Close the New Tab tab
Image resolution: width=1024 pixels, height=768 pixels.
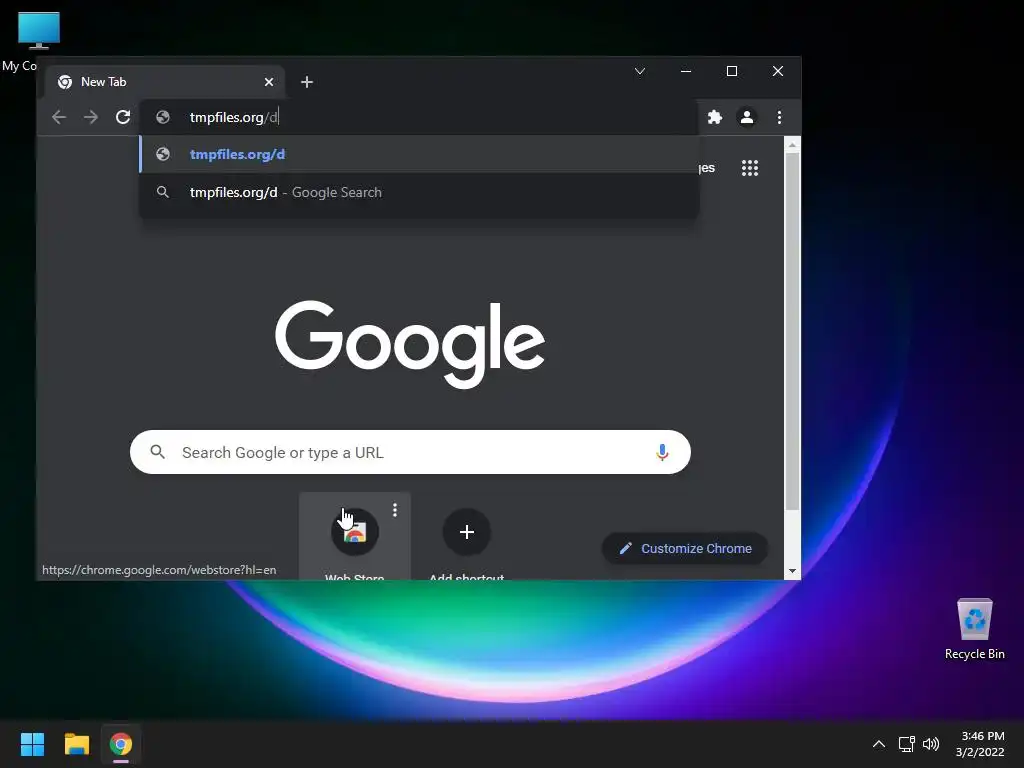pyautogui.click(x=269, y=82)
